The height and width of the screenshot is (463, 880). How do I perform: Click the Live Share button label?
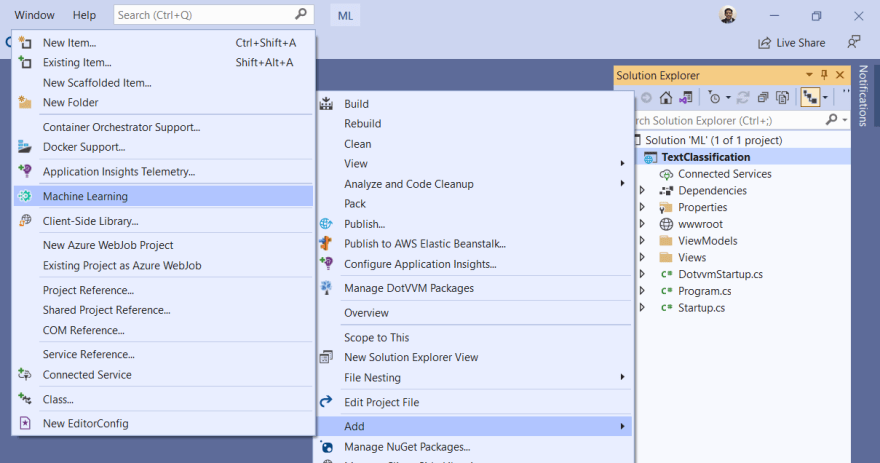click(x=800, y=43)
